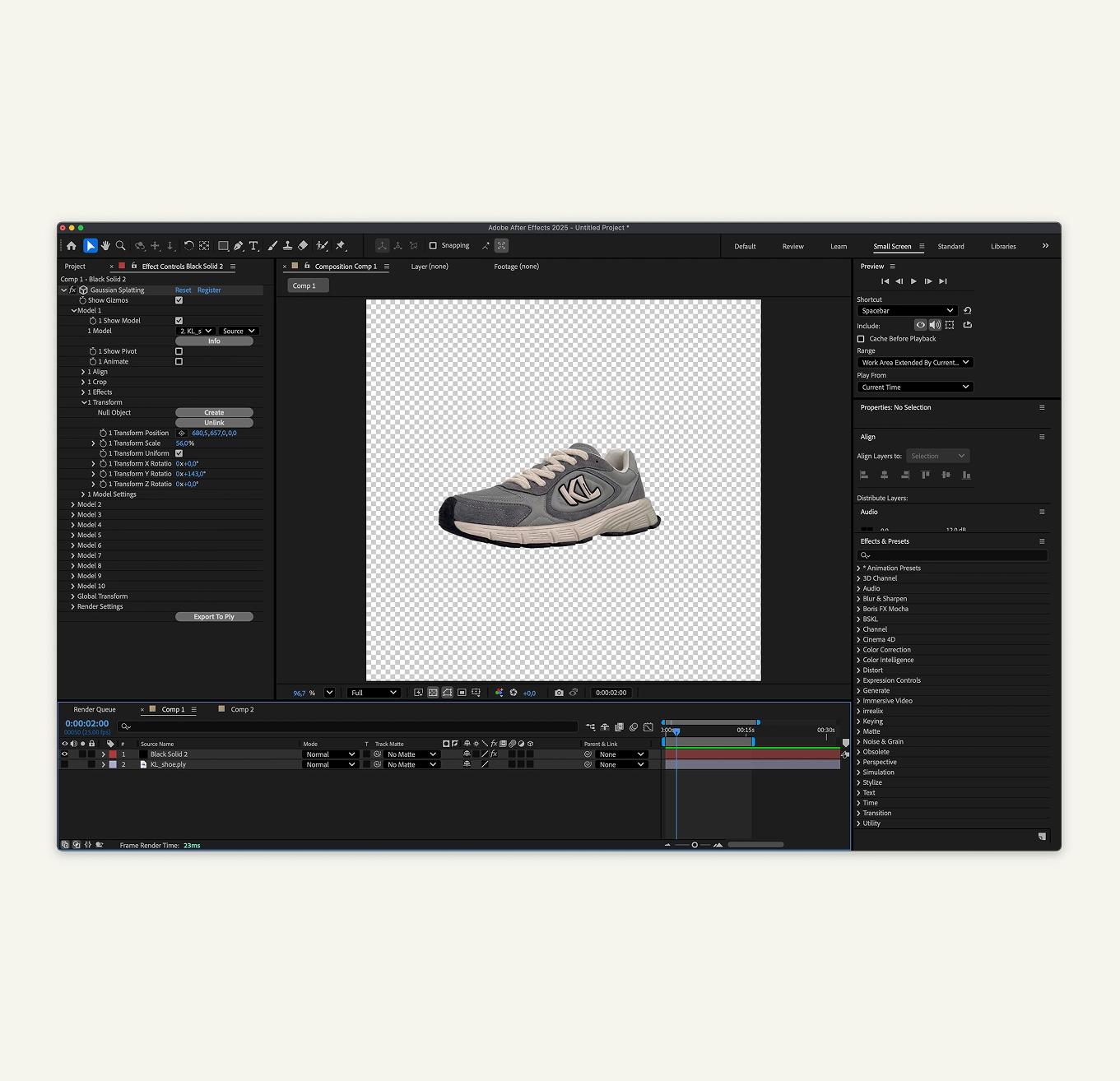Enable the Snapping checkbox
The height and width of the screenshot is (1081, 1120).
point(433,245)
